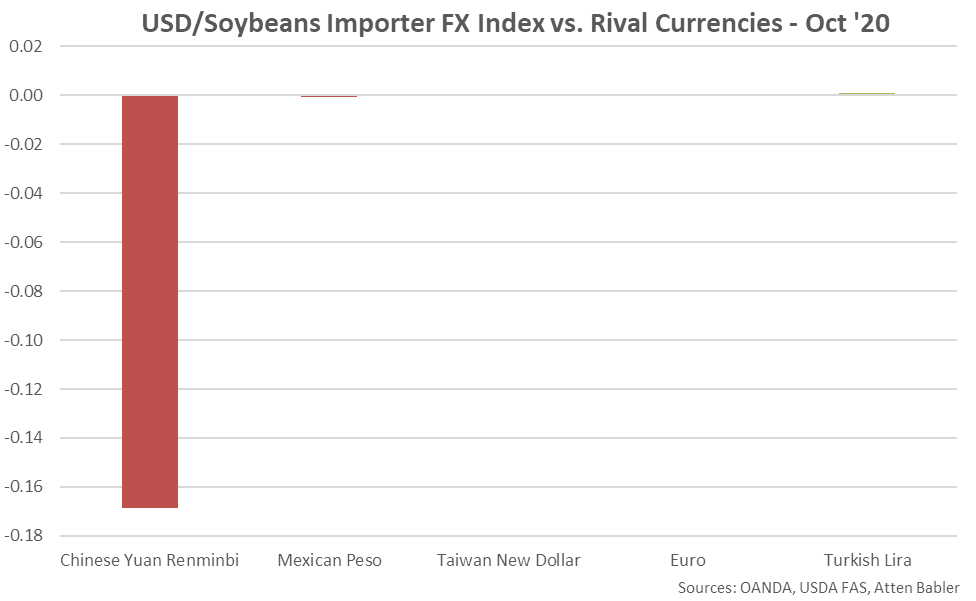Screen dimensions: 976x601
Task: Select the thin Mexican Peso bar
Action: click(329, 96)
